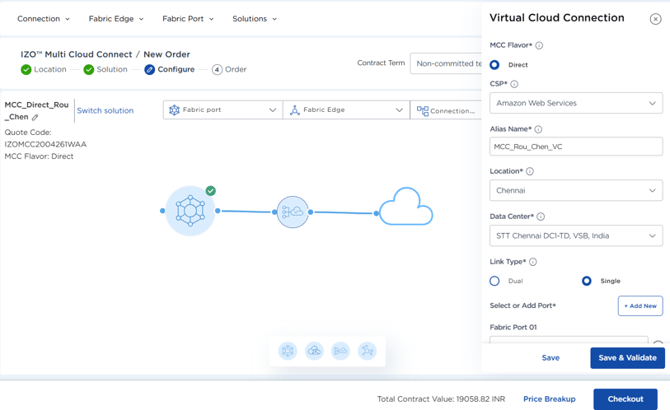The image size is (670, 410).
Task: Click the IZO Multi Cloud Connect breadcrumb
Action: (x=76, y=54)
